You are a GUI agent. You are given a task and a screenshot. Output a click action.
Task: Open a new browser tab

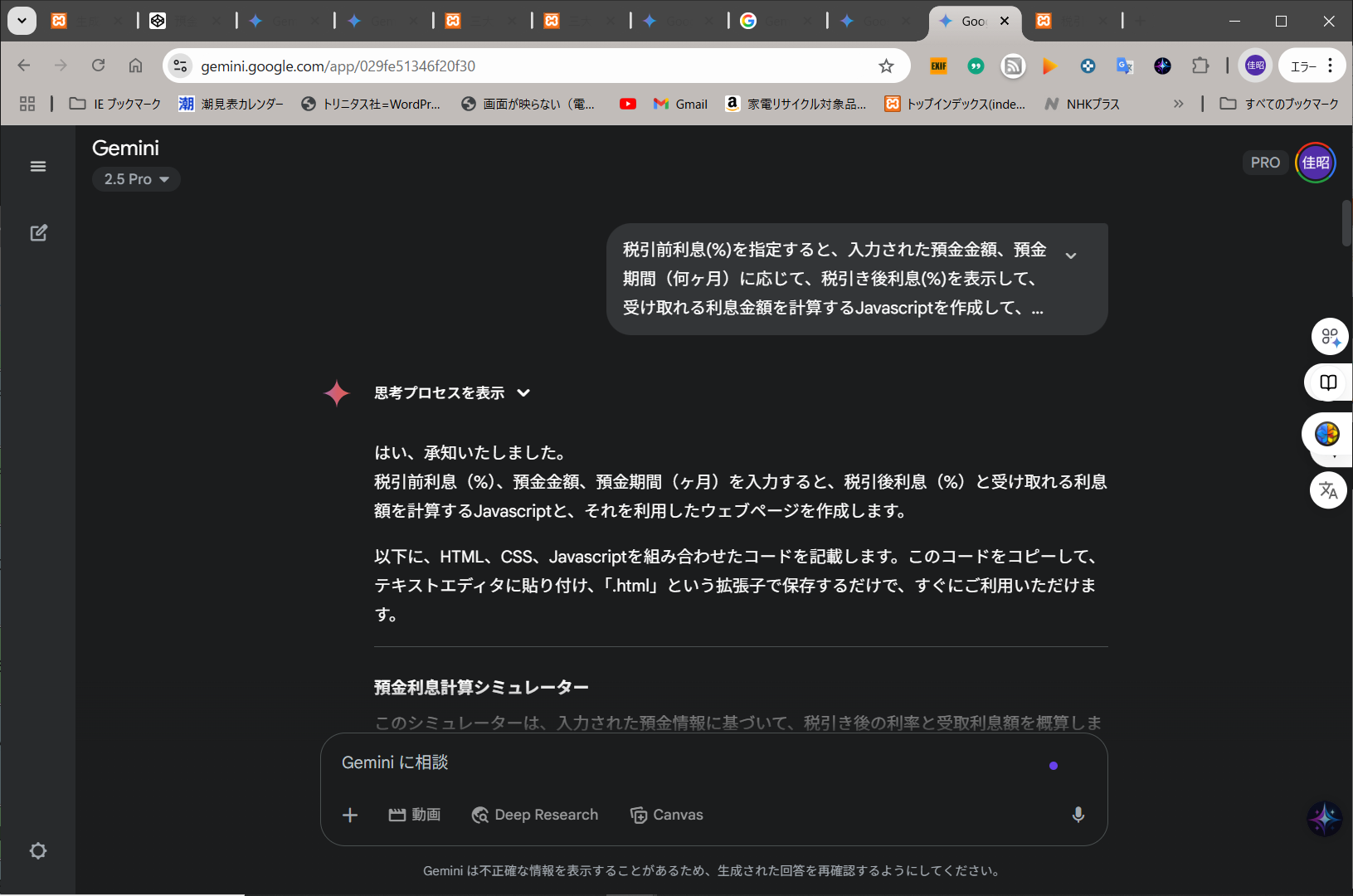(1141, 21)
